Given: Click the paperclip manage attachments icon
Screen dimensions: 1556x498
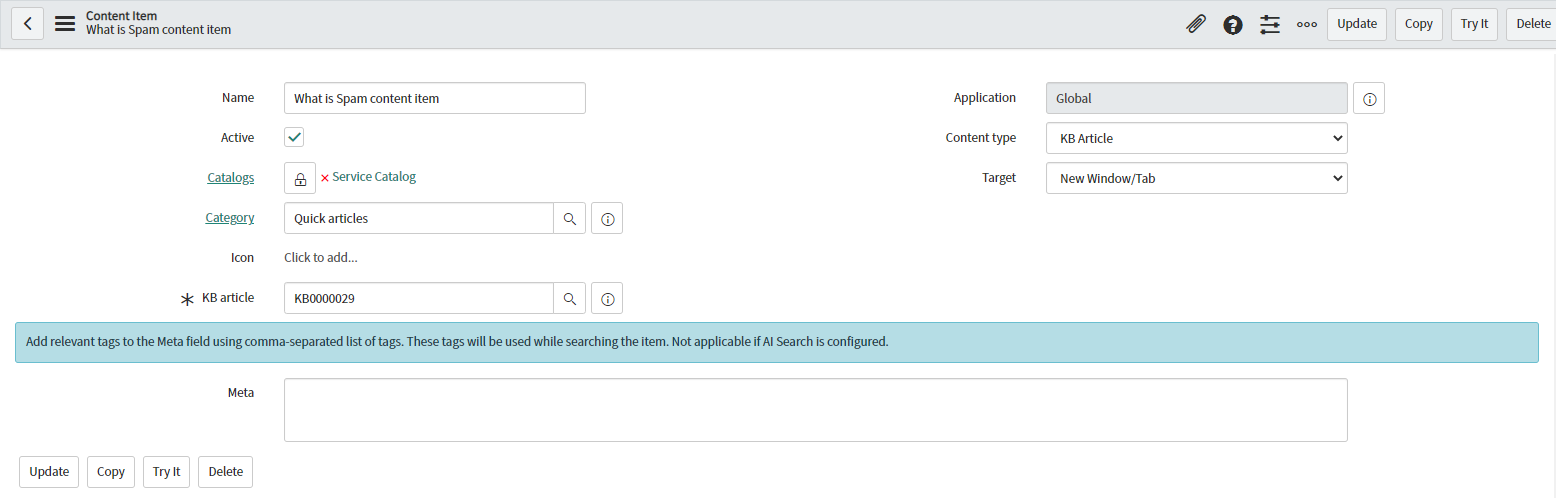Looking at the screenshot, I should point(1195,24).
